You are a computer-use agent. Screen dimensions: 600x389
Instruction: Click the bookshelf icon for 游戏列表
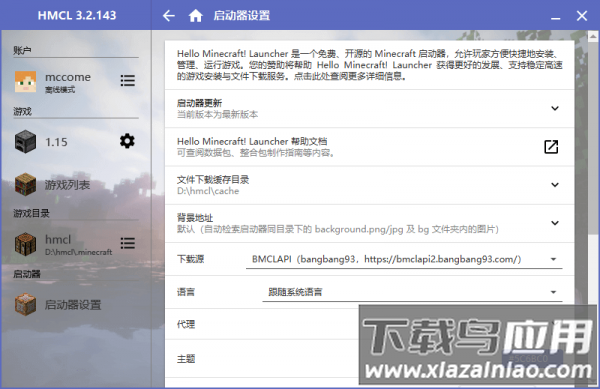(x=25, y=184)
